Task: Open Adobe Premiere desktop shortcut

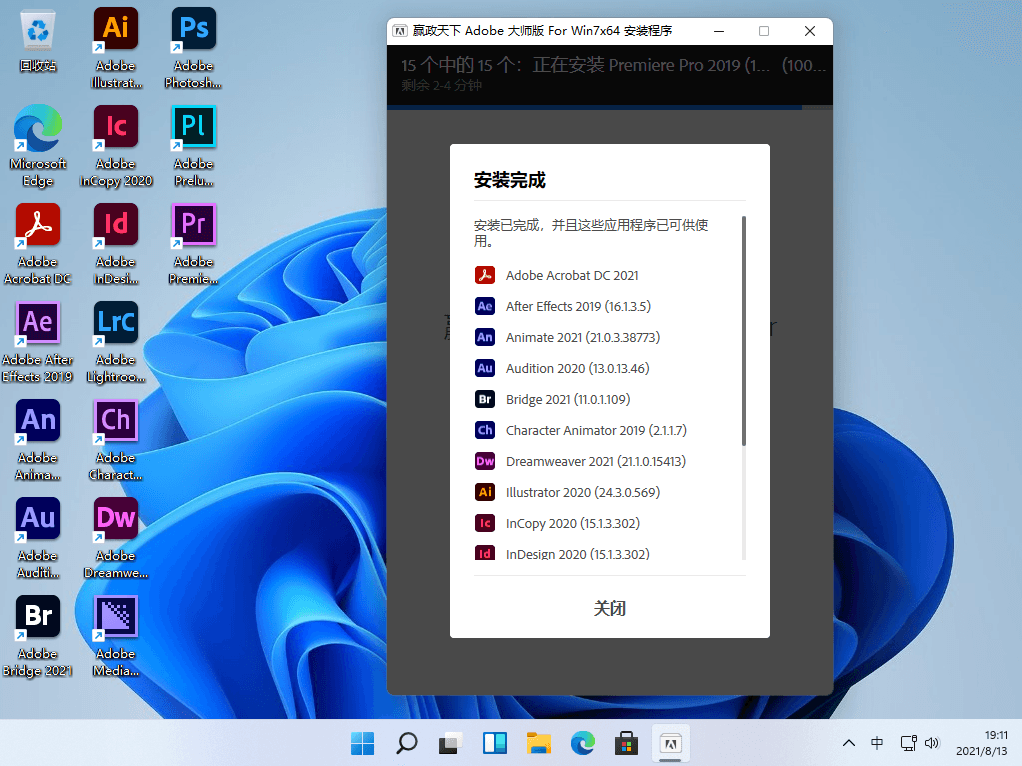Action: pyautogui.click(x=194, y=244)
